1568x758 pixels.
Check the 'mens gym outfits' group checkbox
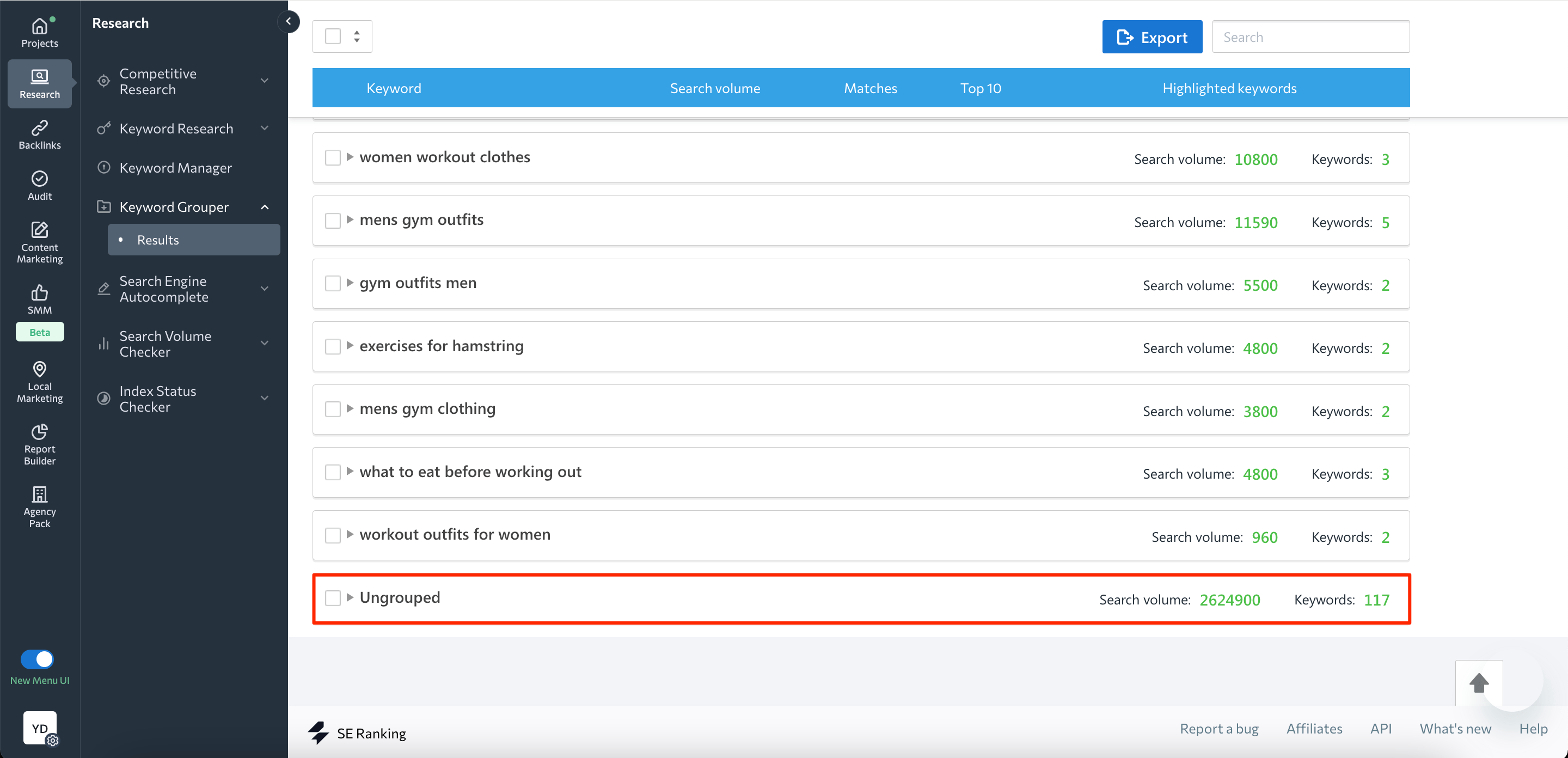[332, 221]
